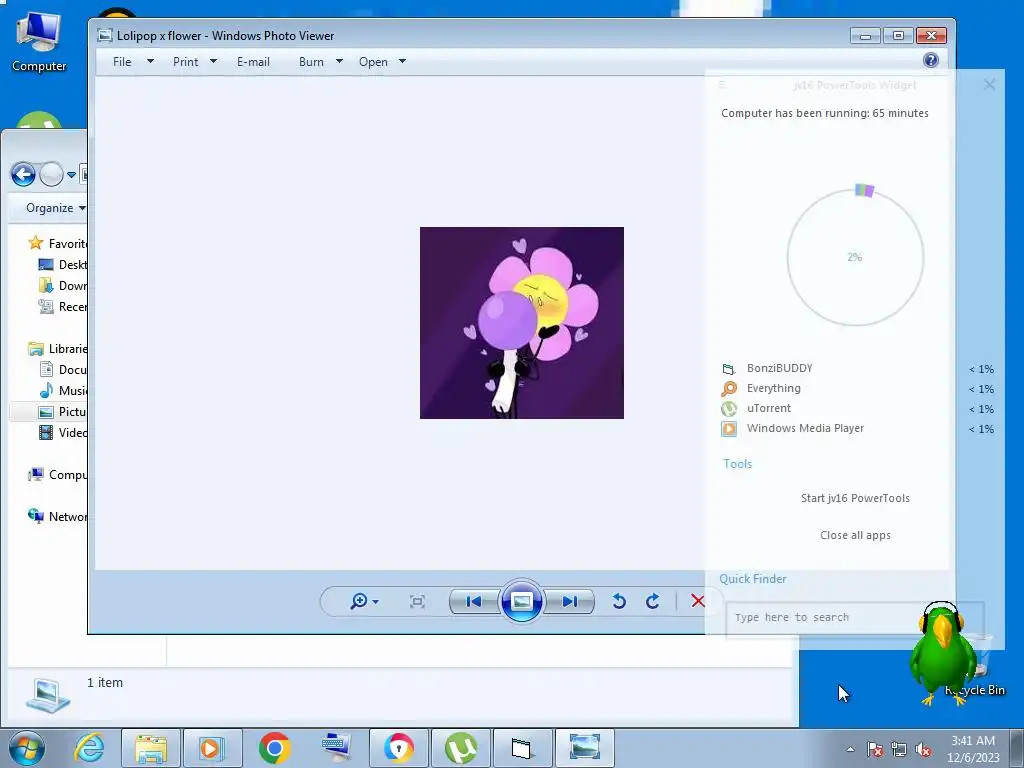Close the jv16 PowerTools Widget
The width and height of the screenshot is (1024, 768).
click(x=989, y=84)
